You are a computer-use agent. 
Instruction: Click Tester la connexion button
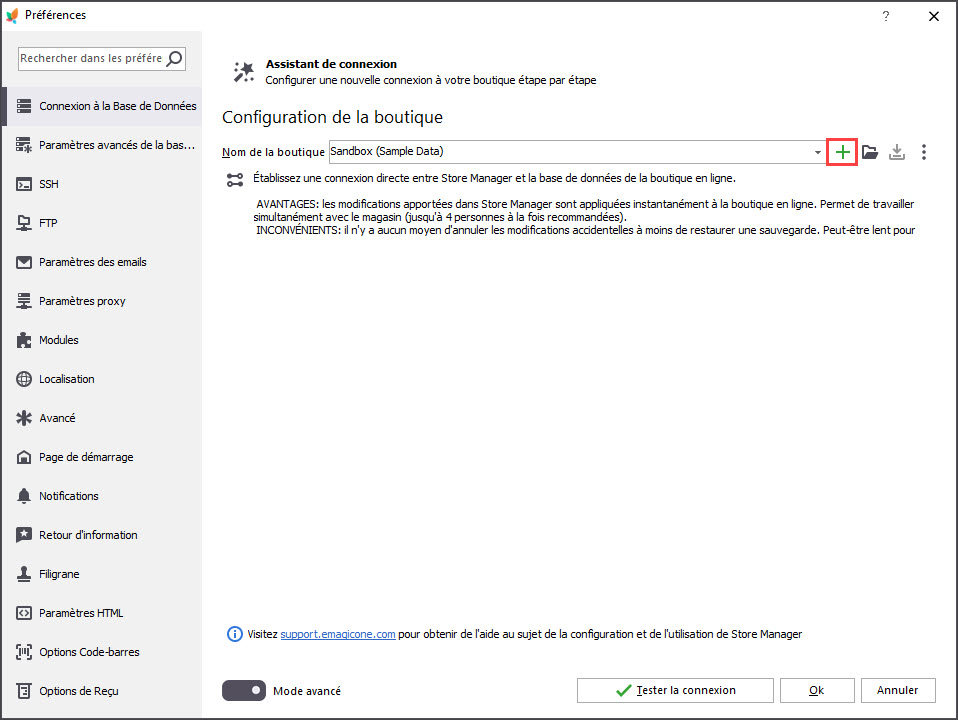coord(675,691)
